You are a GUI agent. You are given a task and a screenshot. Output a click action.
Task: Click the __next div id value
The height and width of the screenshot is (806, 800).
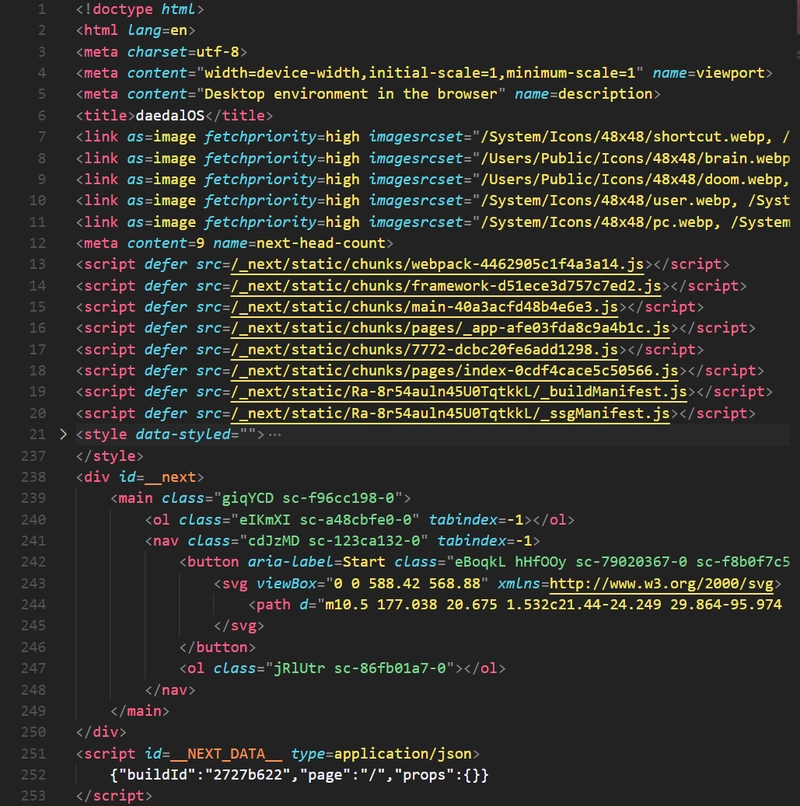(x=170, y=477)
